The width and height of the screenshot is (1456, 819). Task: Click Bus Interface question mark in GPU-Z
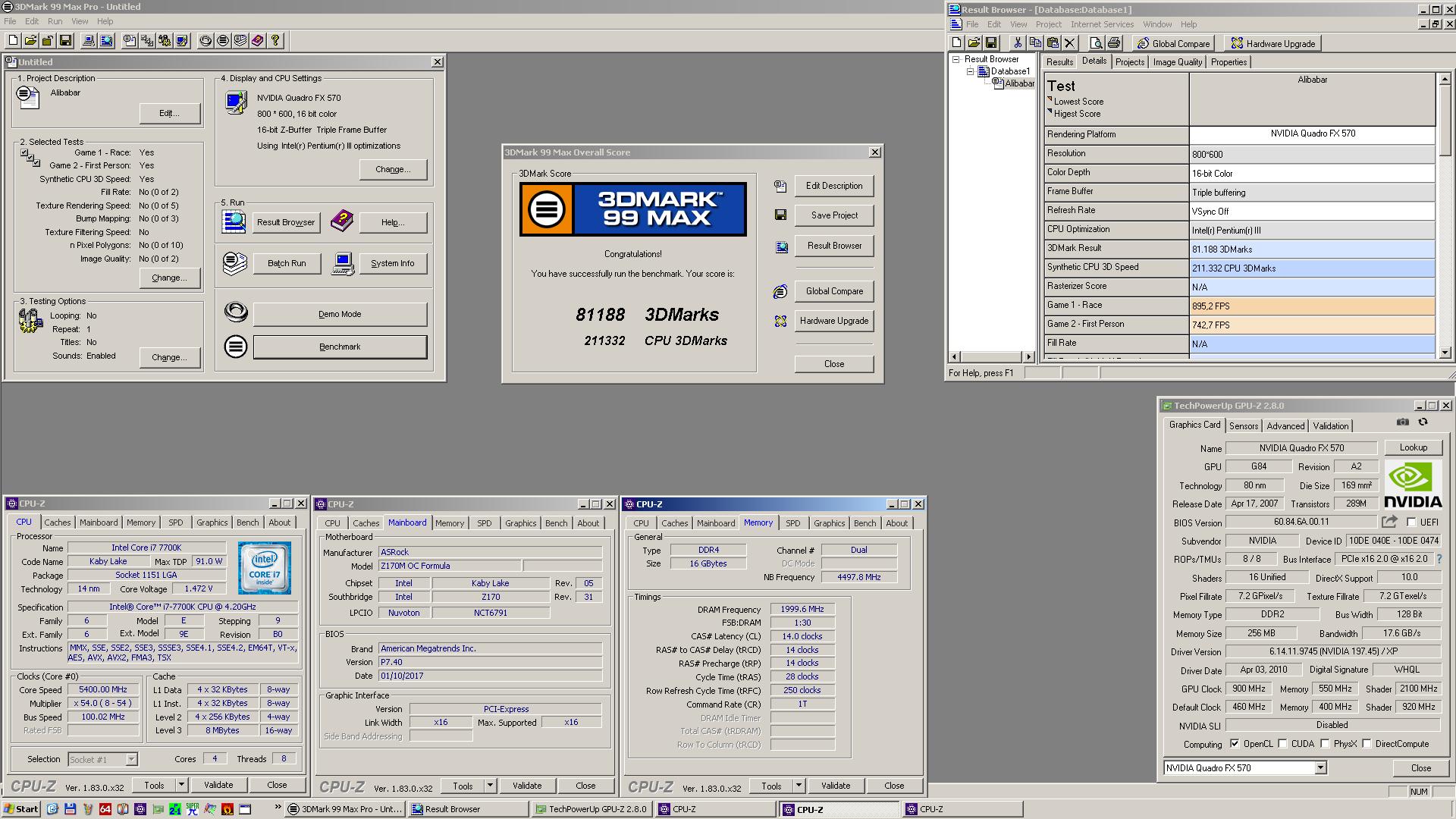coord(1439,559)
